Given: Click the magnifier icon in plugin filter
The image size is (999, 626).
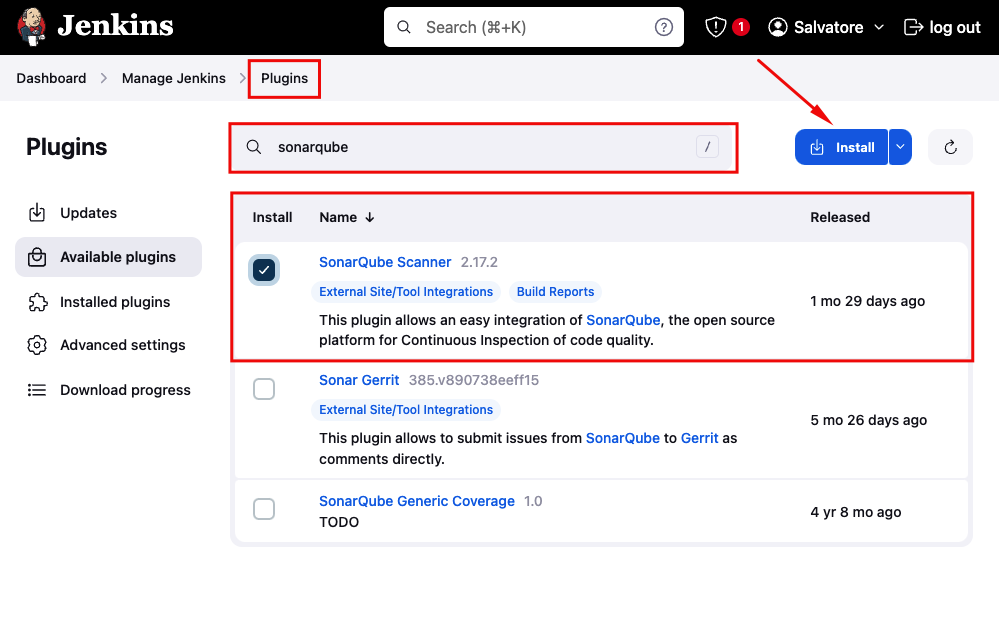Looking at the screenshot, I should (x=254, y=147).
